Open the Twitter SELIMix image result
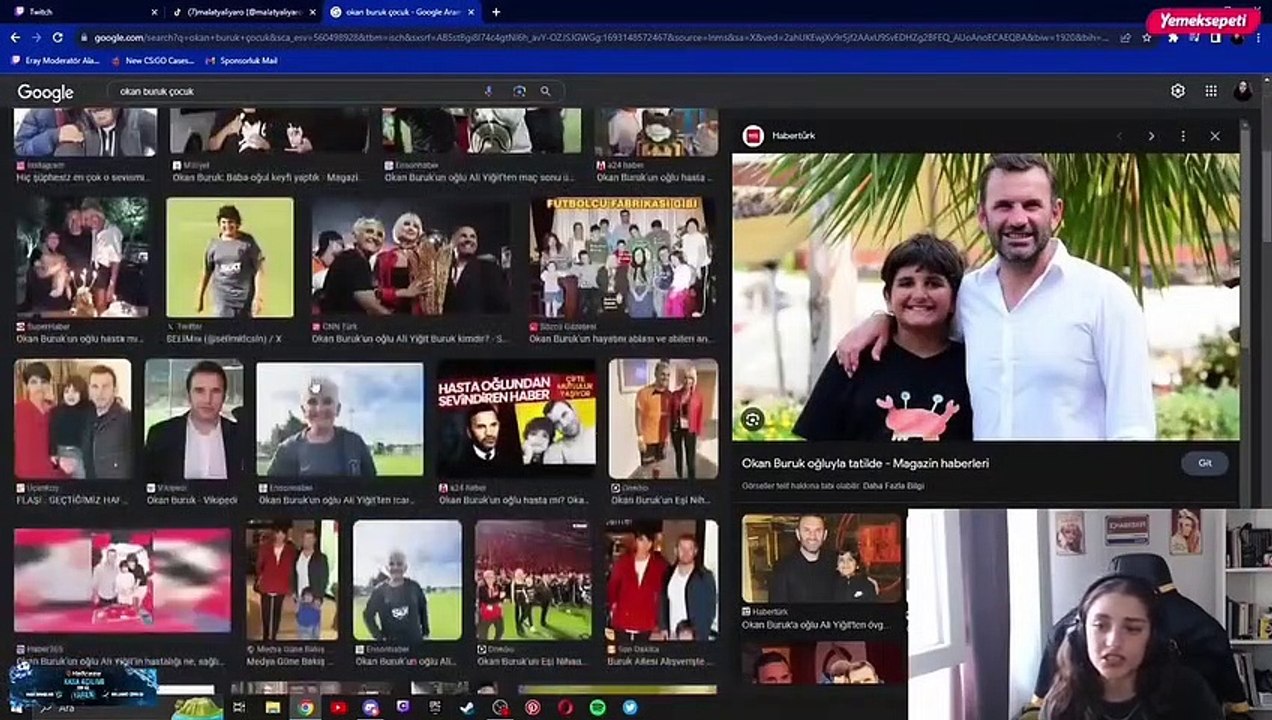1272x720 pixels. 230,257
